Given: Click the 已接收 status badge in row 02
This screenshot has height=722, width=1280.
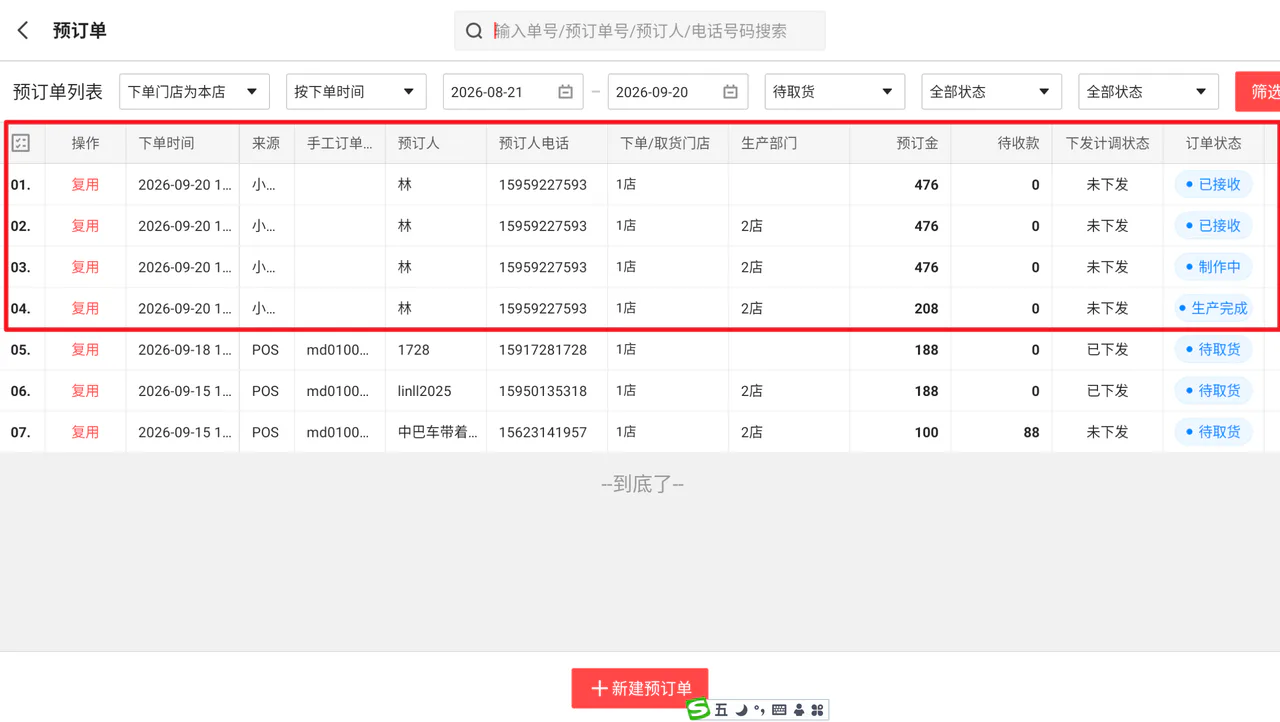Looking at the screenshot, I should point(1213,226).
